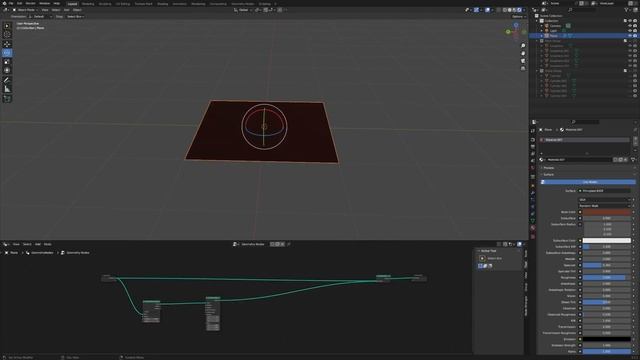Switch to the Geometry Nodes workspace tab
The width and height of the screenshot is (640, 360).
pos(242,4)
